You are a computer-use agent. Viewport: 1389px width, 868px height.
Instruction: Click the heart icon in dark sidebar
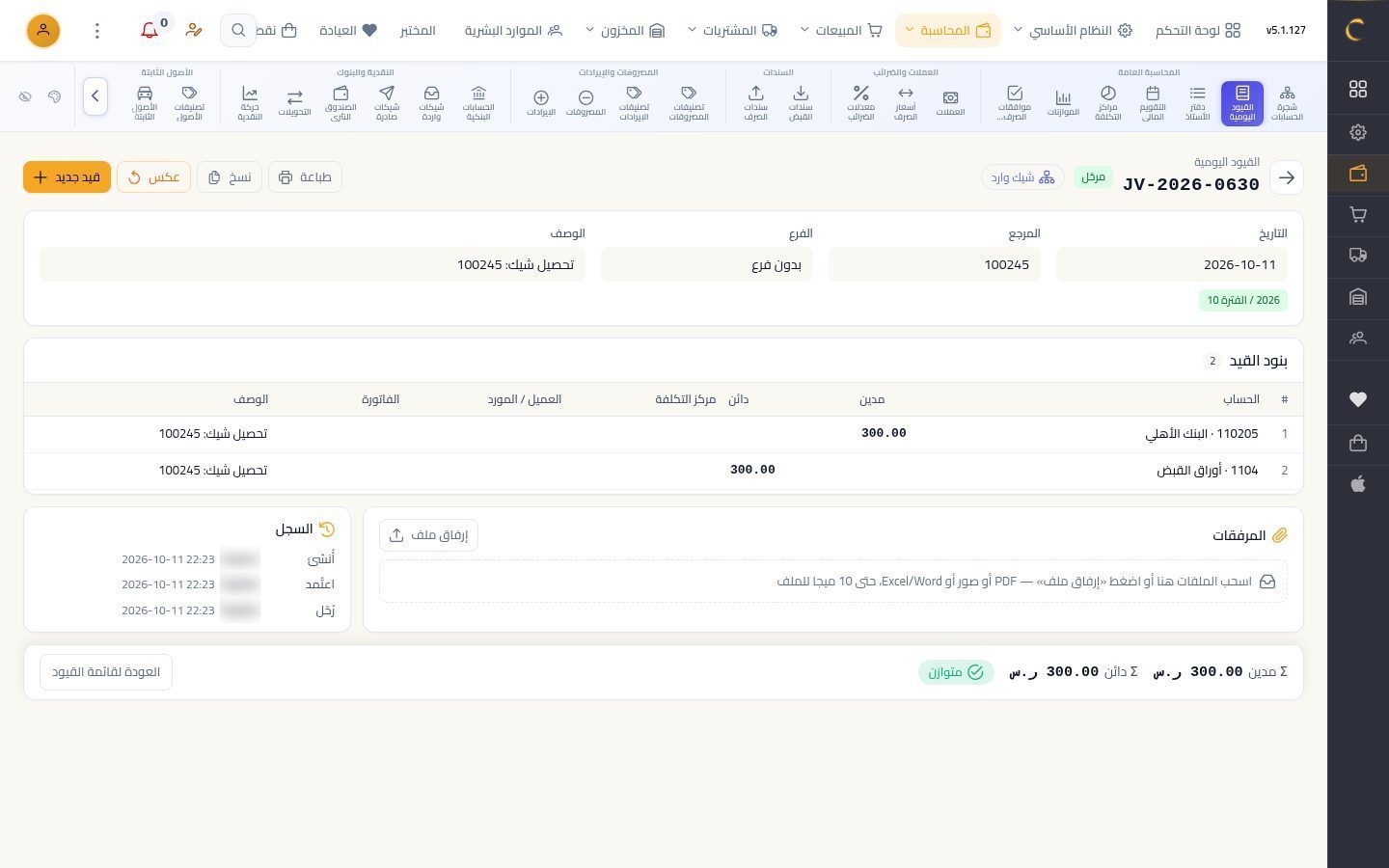click(x=1358, y=399)
